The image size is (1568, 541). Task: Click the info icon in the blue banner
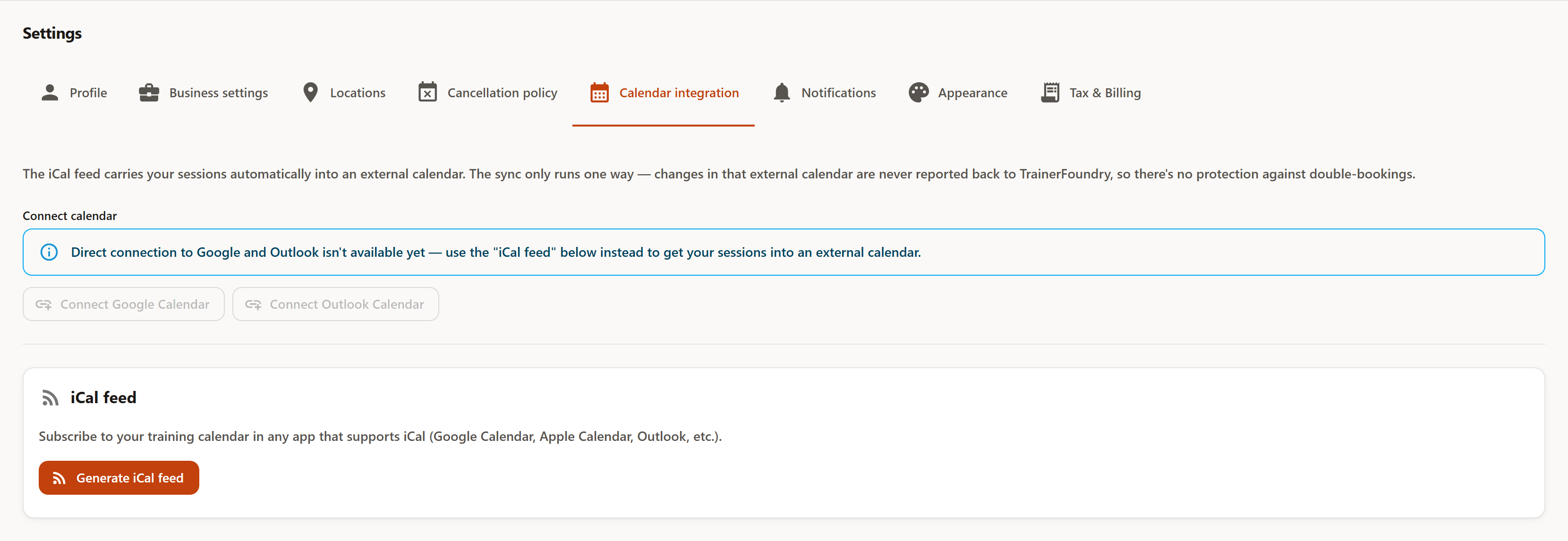point(49,252)
